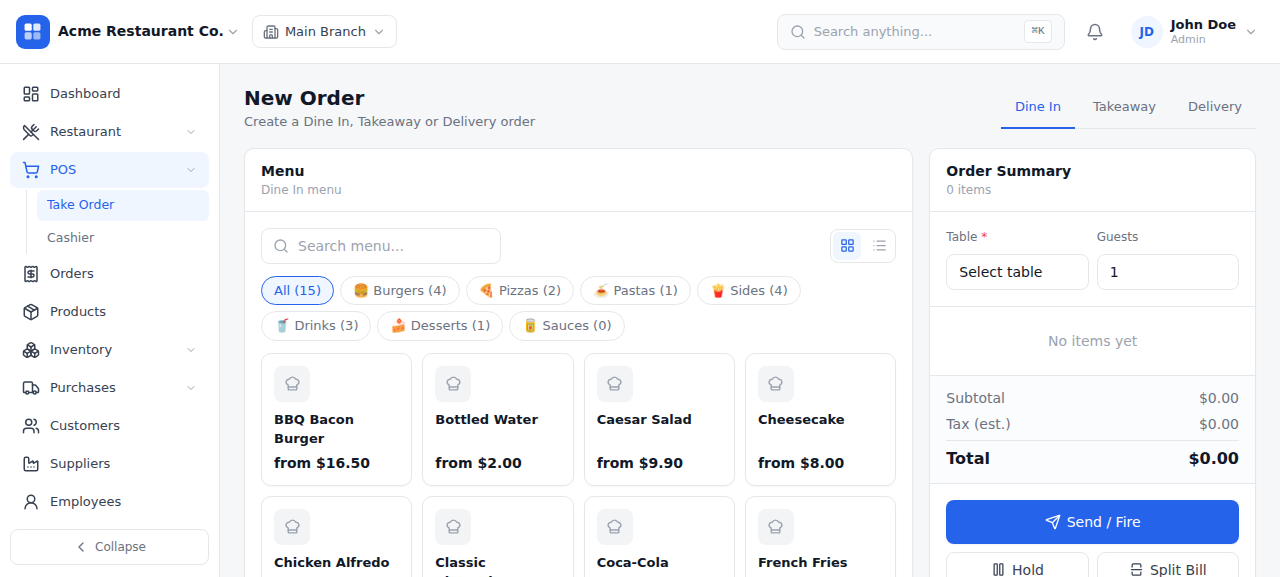Click the Classic item chef hat icon
This screenshot has width=1280, height=577.
tap(453, 527)
